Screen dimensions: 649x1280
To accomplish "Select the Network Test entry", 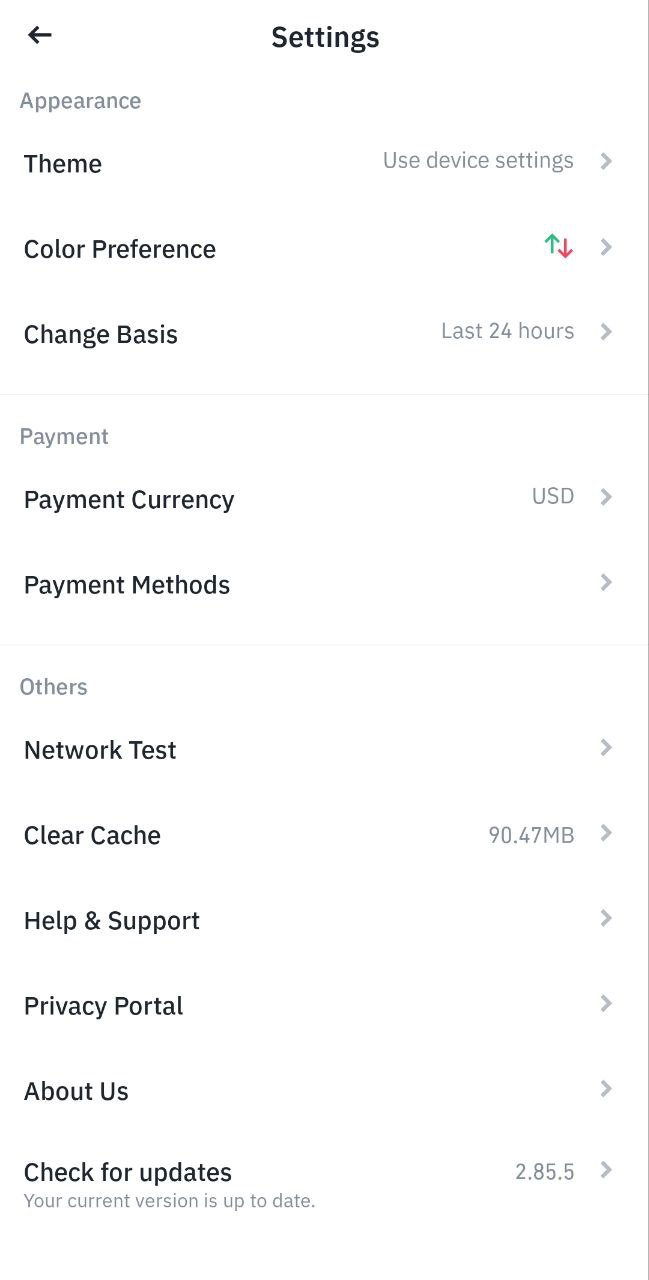I will point(100,750).
